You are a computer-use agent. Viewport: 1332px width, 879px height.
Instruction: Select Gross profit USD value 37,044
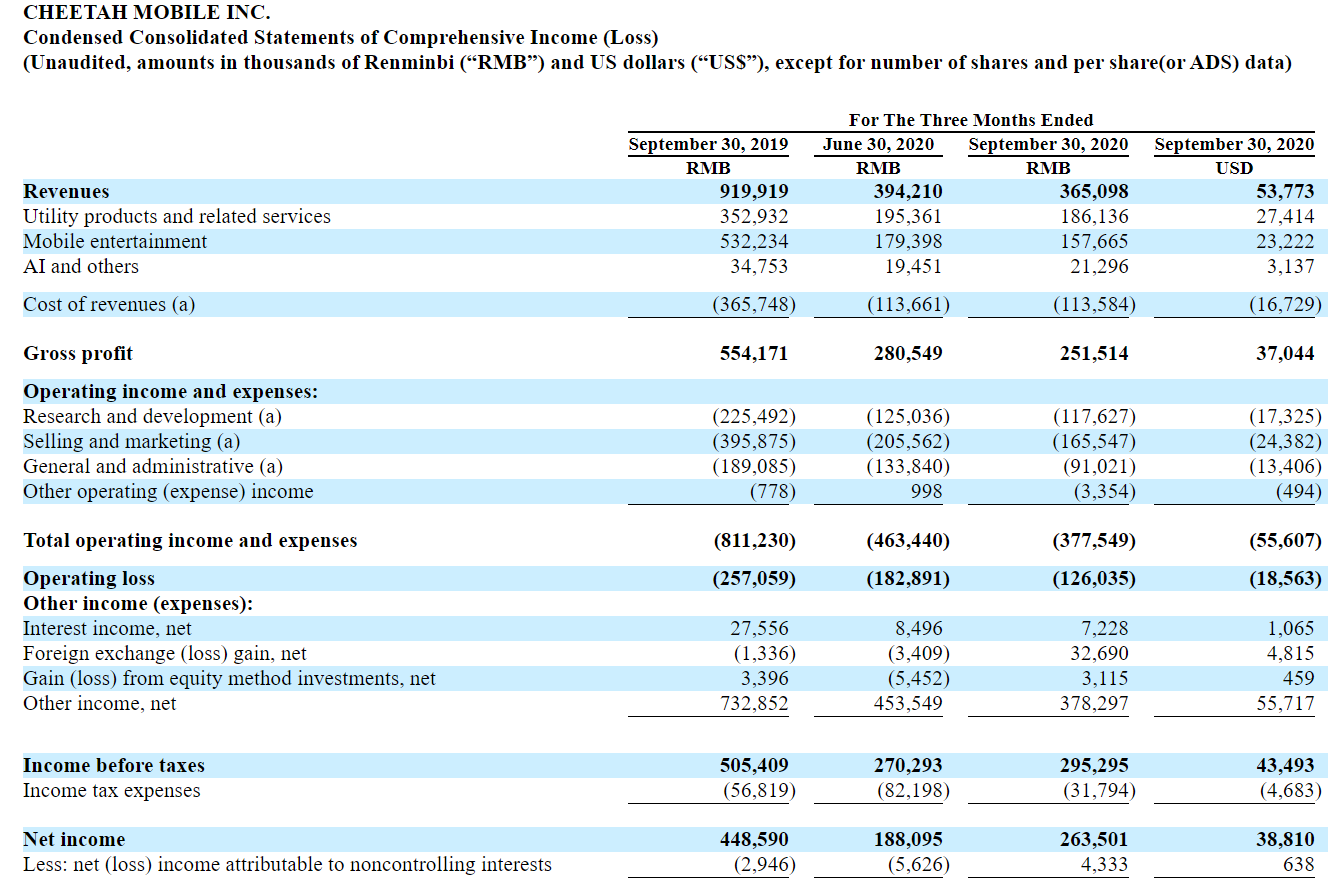pyautogui.click(x=1285, y=353)
